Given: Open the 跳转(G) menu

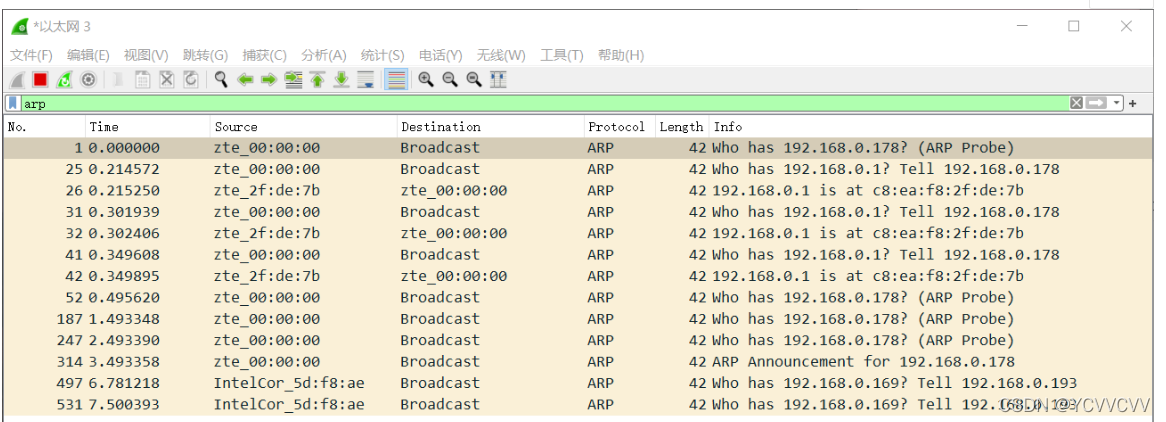Looking at the screenshot, I should [x=205, y=55].
